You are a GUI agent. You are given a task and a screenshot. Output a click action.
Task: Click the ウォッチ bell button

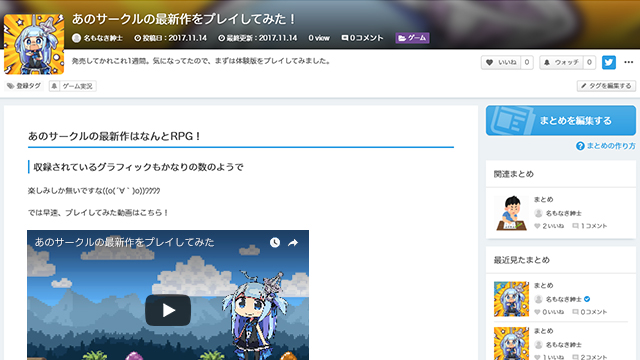pyautogui.click(x=562, y=62)
